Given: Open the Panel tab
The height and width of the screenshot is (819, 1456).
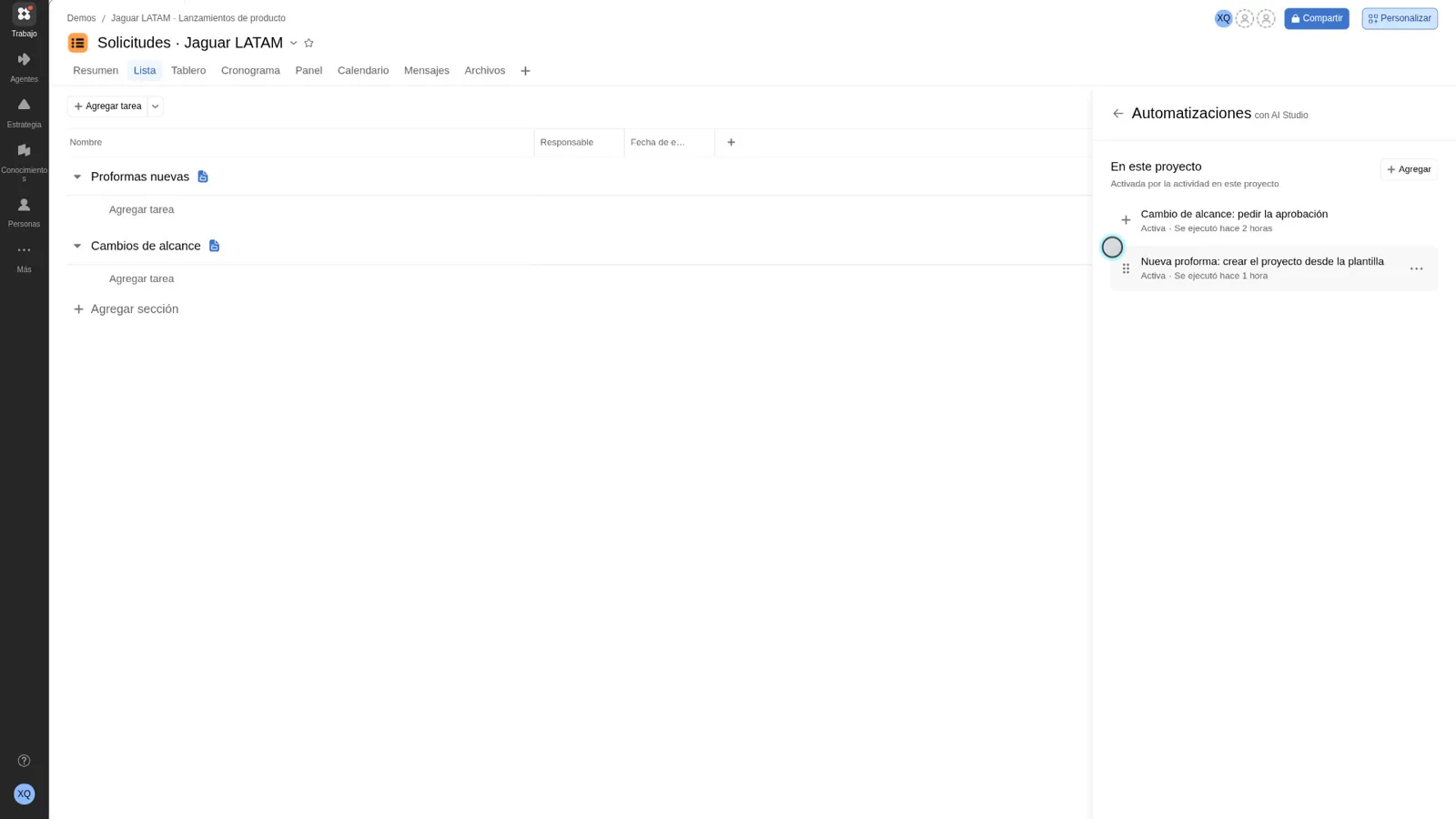Looking at the screenshot, I should [x=308, y=70].
